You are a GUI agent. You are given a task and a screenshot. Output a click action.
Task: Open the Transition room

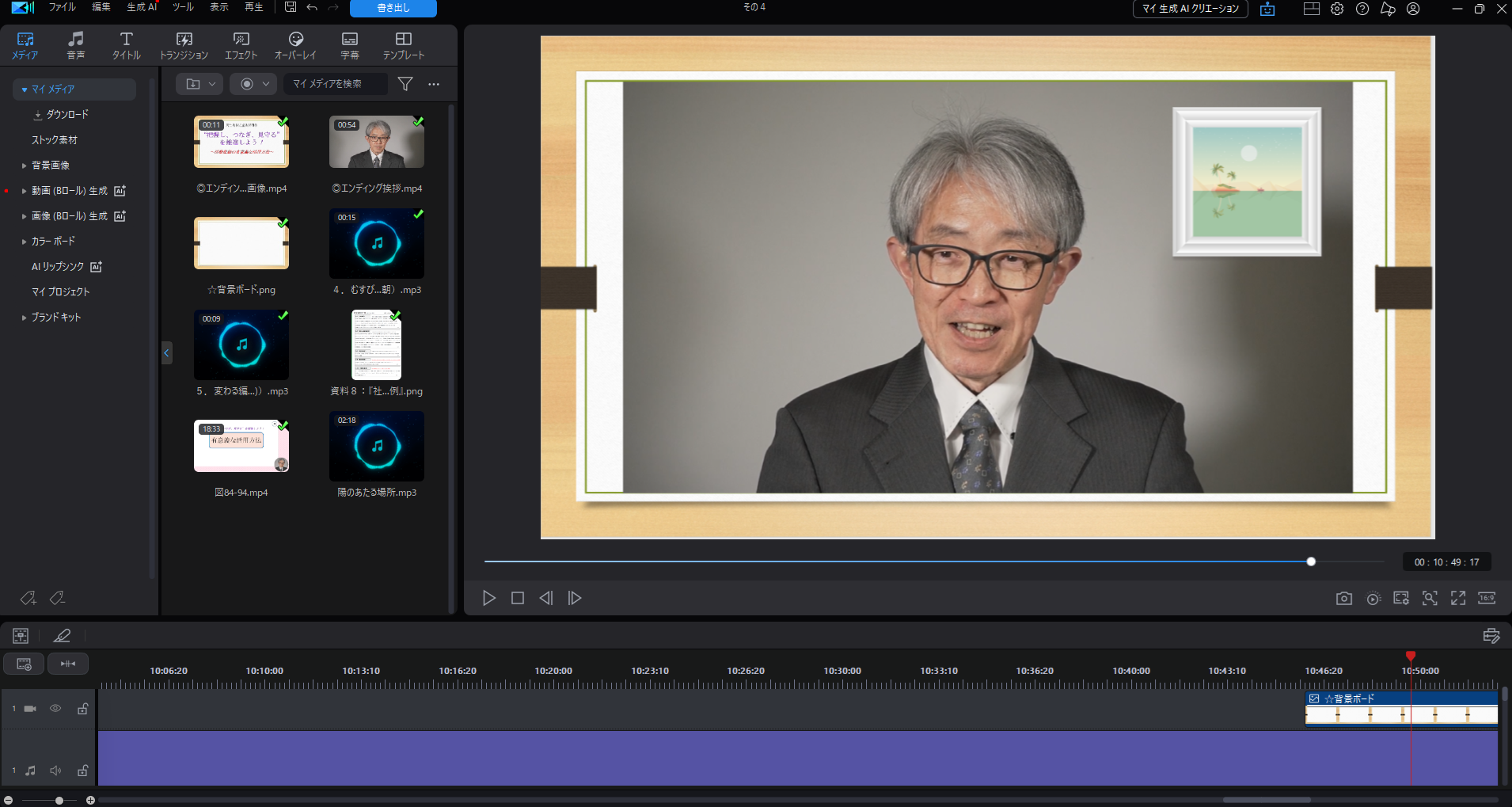point(184,46)
